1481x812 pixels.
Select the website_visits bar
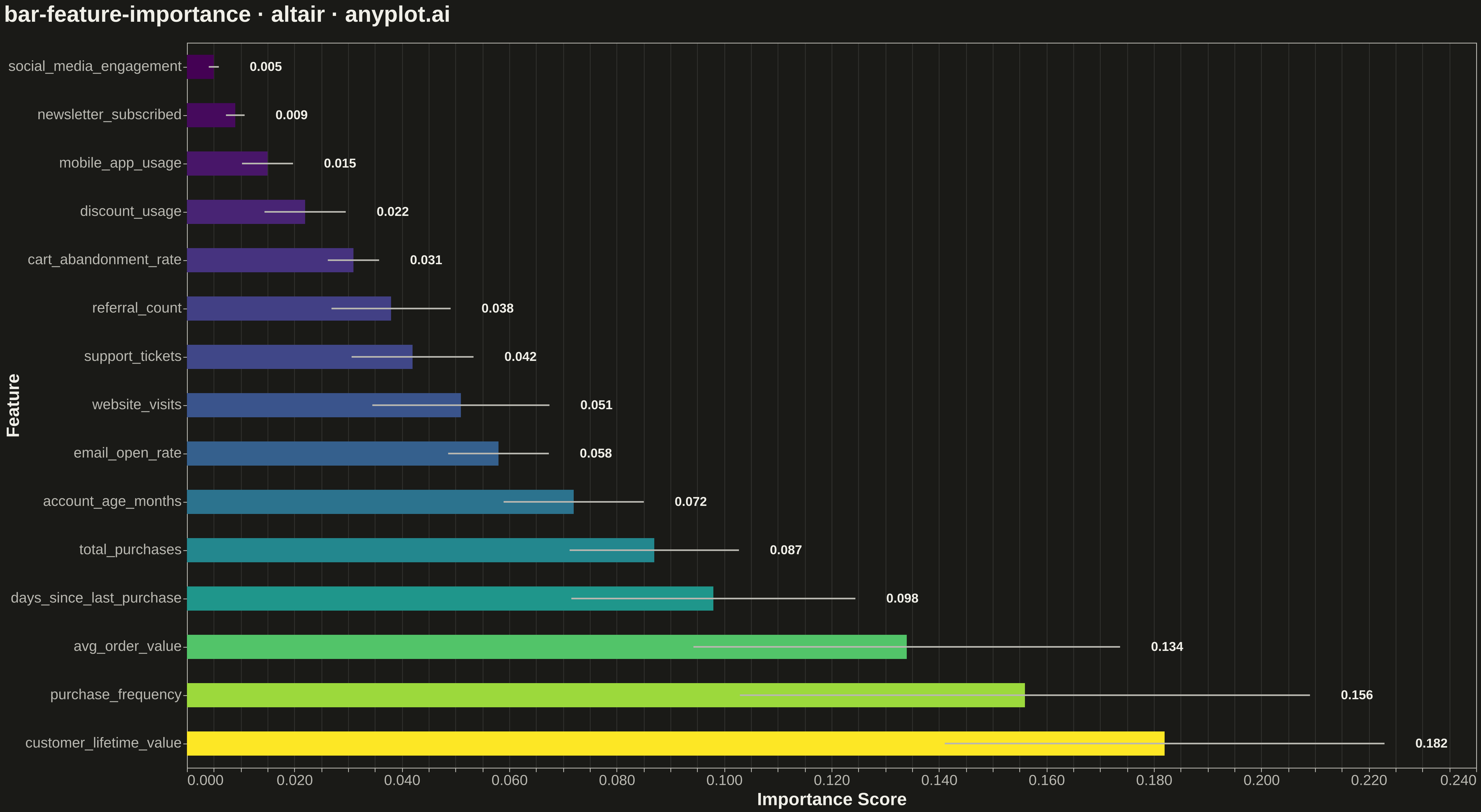pos(324,405)
